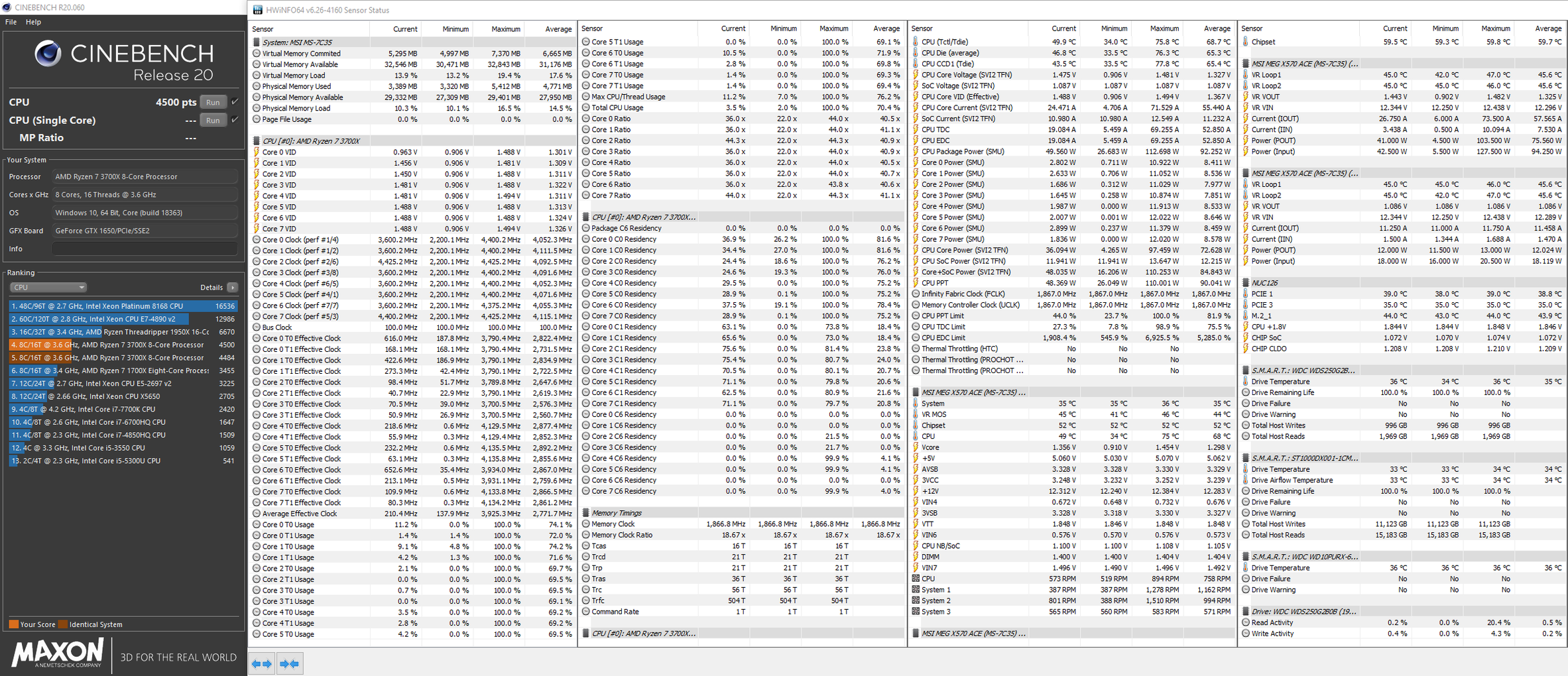1568x676 pixels.
Task: Open the Help menu in Cinebench
Action: tap(33, 22)
